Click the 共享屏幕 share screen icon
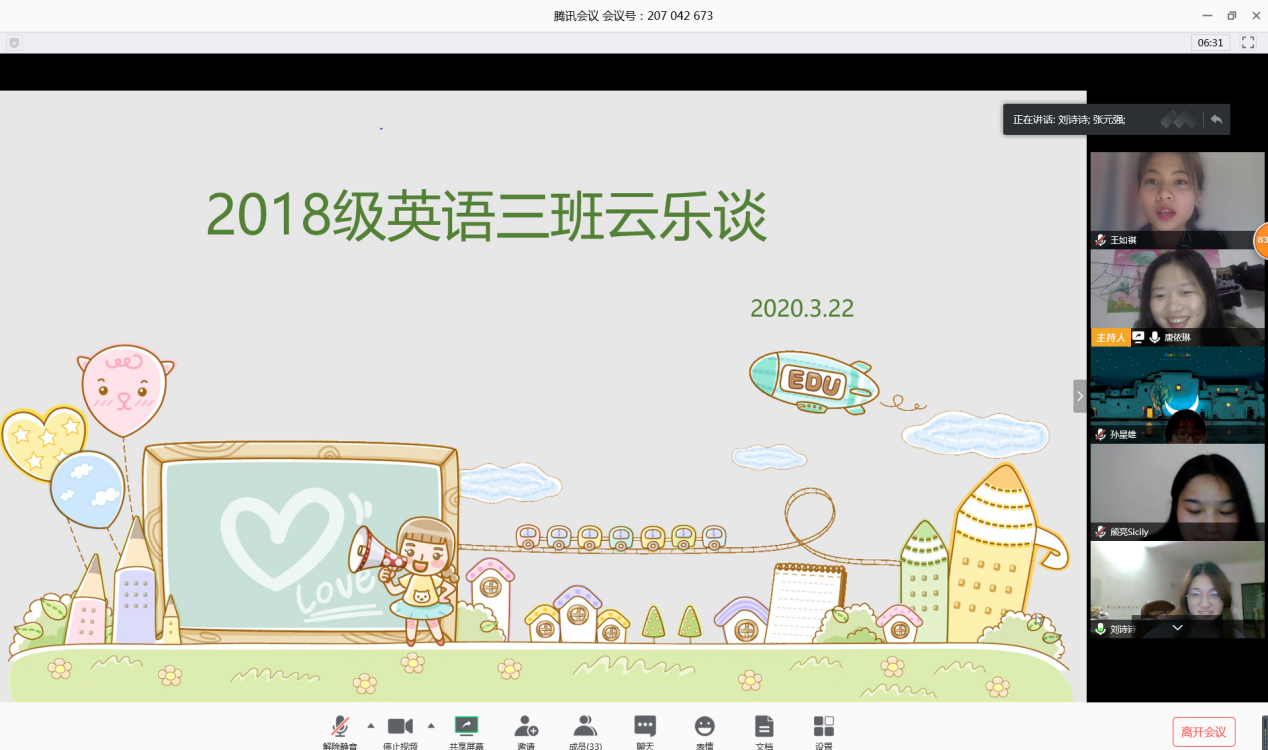This screenshot has width=1268, height=750. pyautogui.click(x=466, y=728)
